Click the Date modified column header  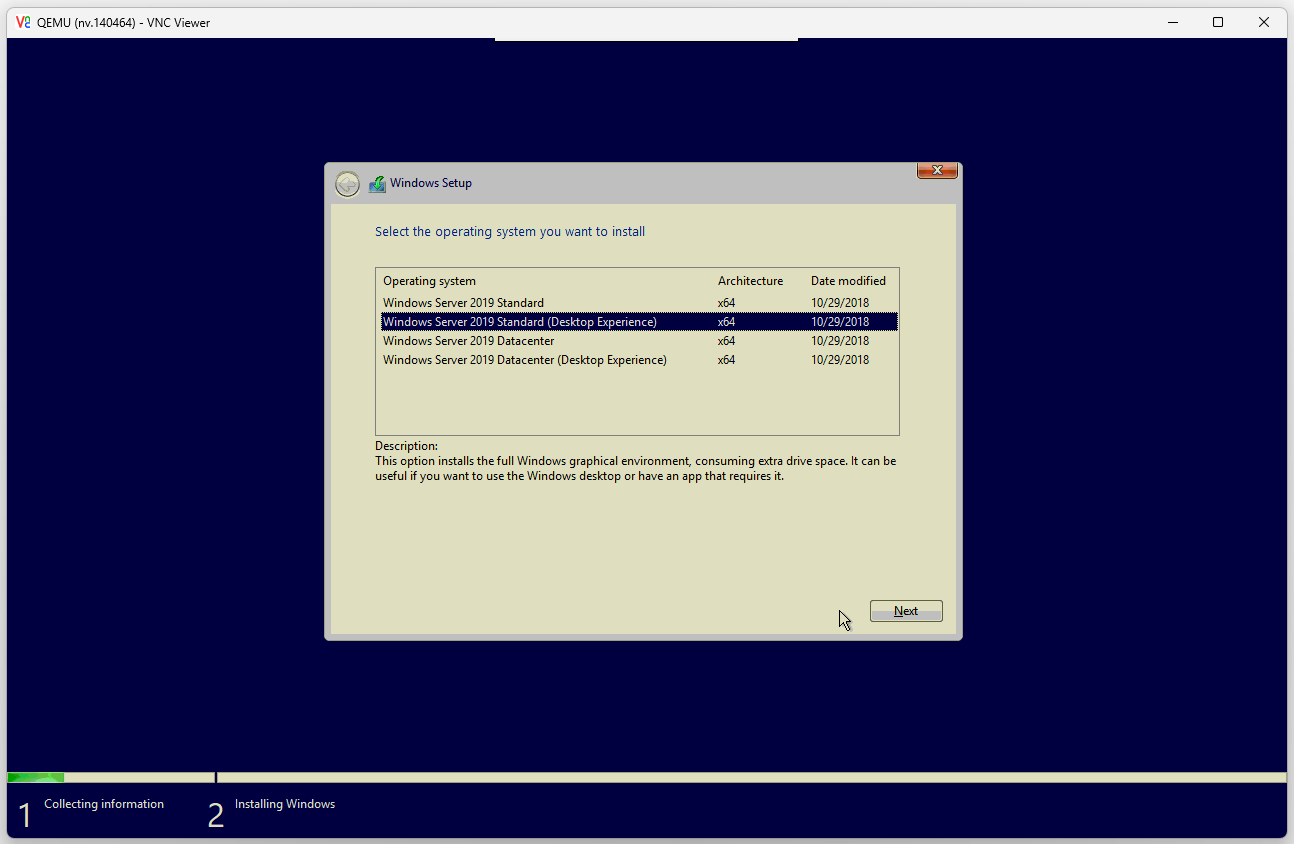(x=848, y=281)
